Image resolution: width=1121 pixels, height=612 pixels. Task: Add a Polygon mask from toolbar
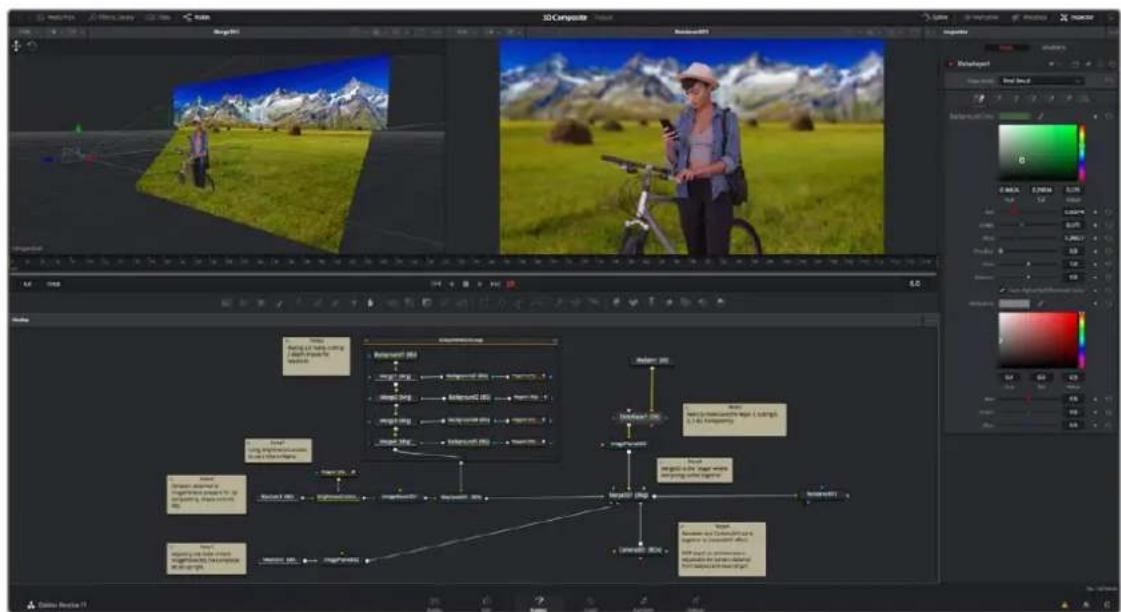pyautogui.click(x=518, y=302)
